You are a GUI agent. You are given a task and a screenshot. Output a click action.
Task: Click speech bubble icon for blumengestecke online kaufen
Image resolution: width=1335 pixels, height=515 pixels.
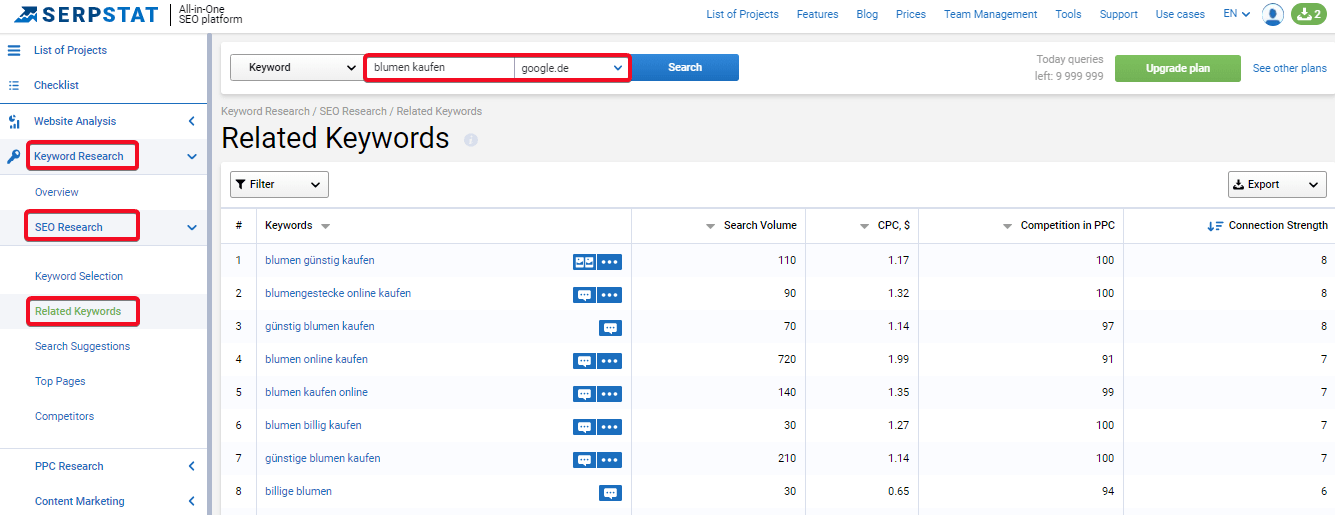pos(584,295)
